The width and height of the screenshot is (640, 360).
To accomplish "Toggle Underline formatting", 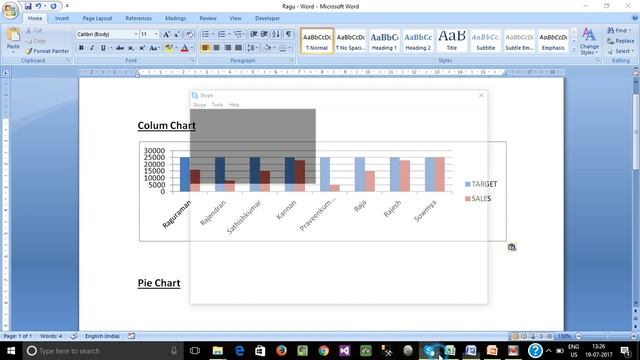I will 103,48.
